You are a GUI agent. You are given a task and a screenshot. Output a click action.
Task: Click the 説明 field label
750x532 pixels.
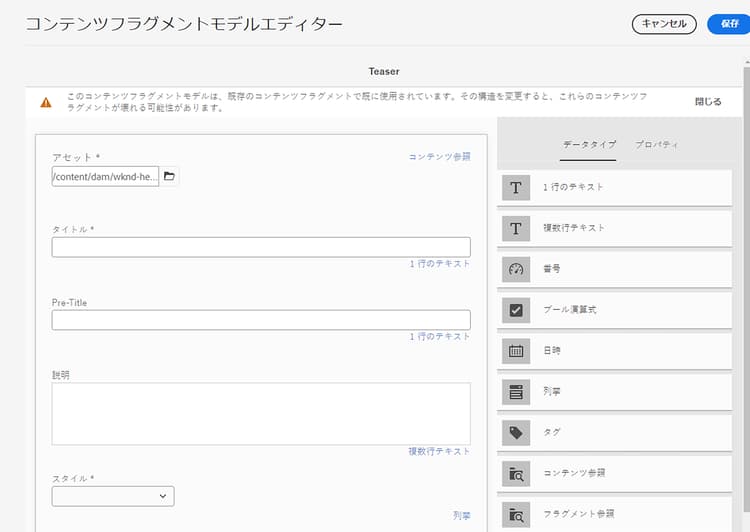pos(61,375)
